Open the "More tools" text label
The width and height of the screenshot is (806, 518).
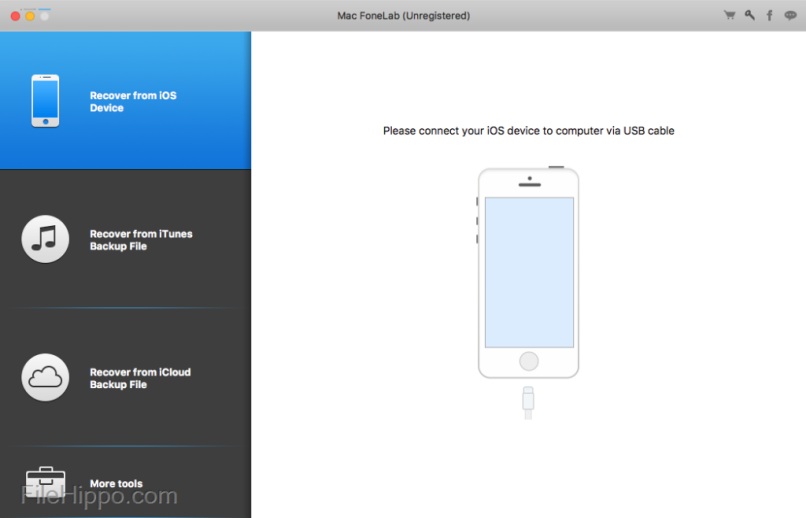pyautogui.click(x=116, y=484)
